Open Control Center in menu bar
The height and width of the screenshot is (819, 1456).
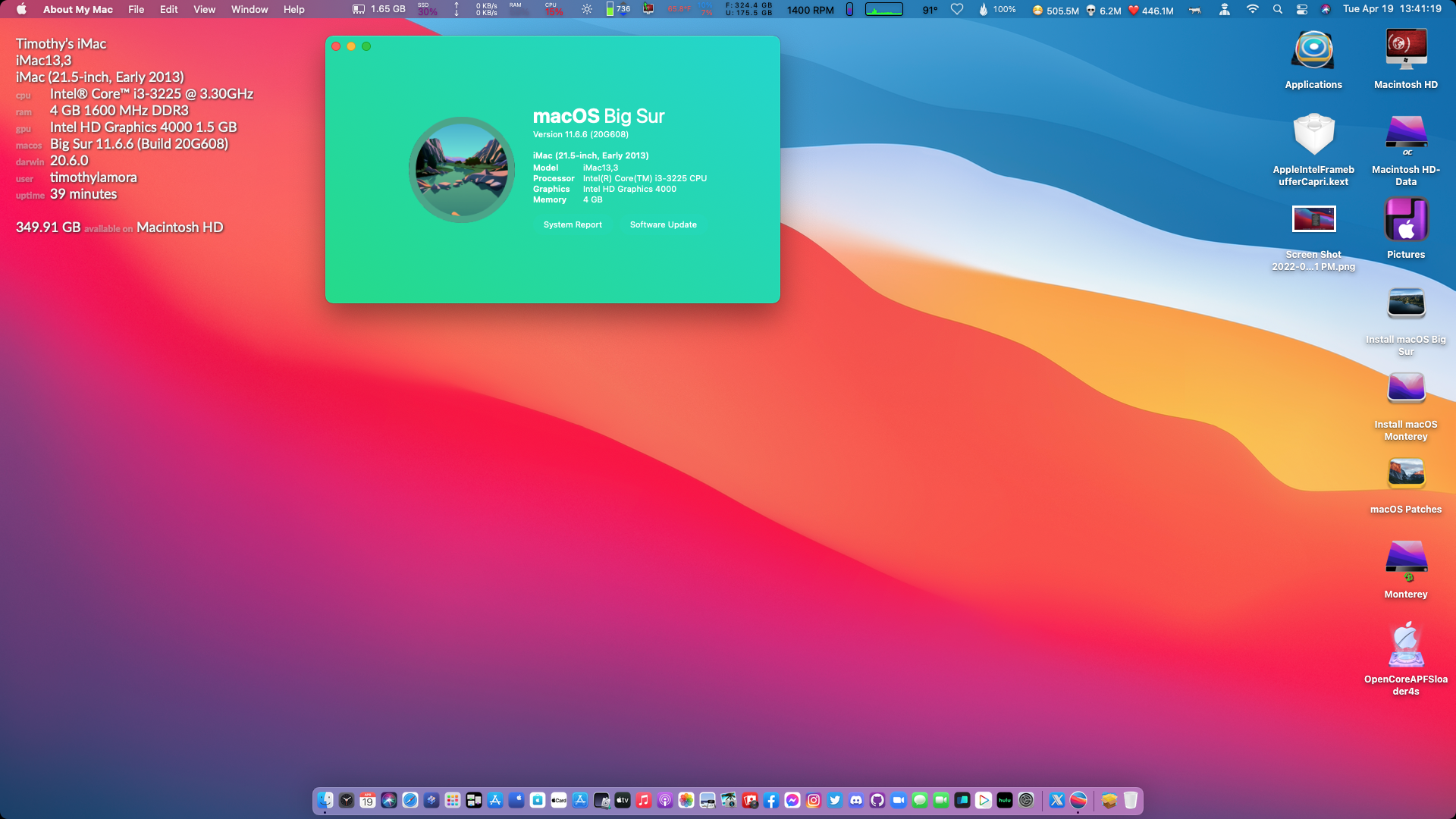[x=1301, y=9]
